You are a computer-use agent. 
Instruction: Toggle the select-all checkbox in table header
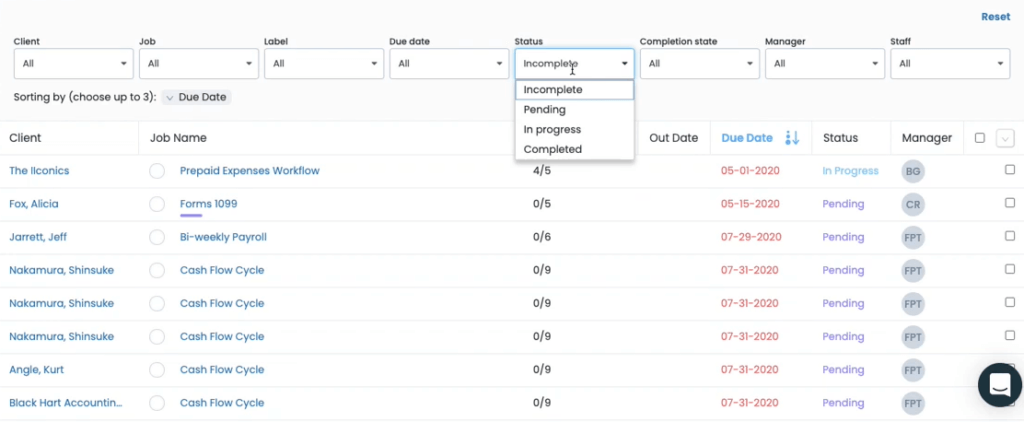pyautogui.click(x=980, y=138)
